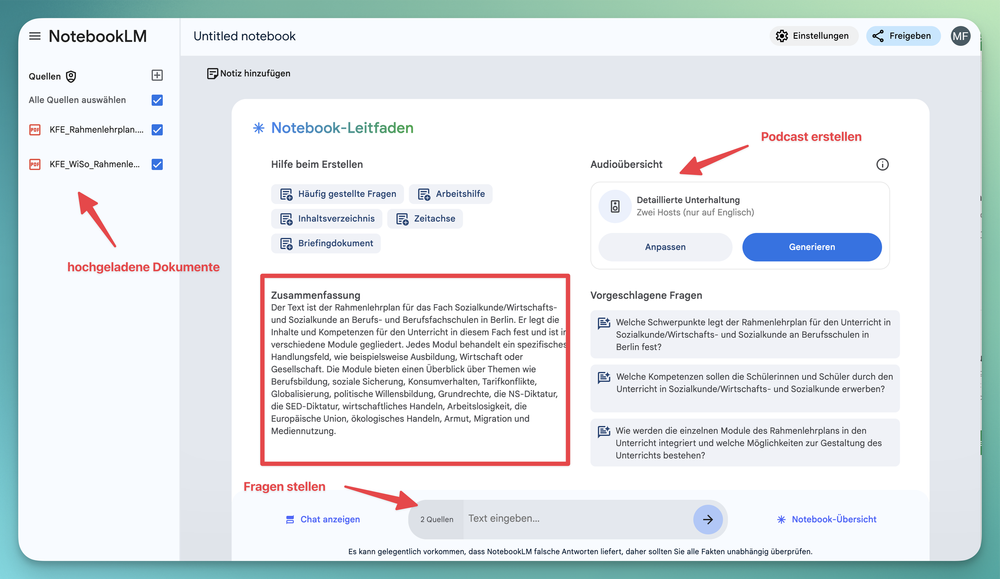Image resolution: width=1000 pixels, height=579 pixels.
Task: Create an Arbeitshilfe study guide
Action: pos(451,194)
